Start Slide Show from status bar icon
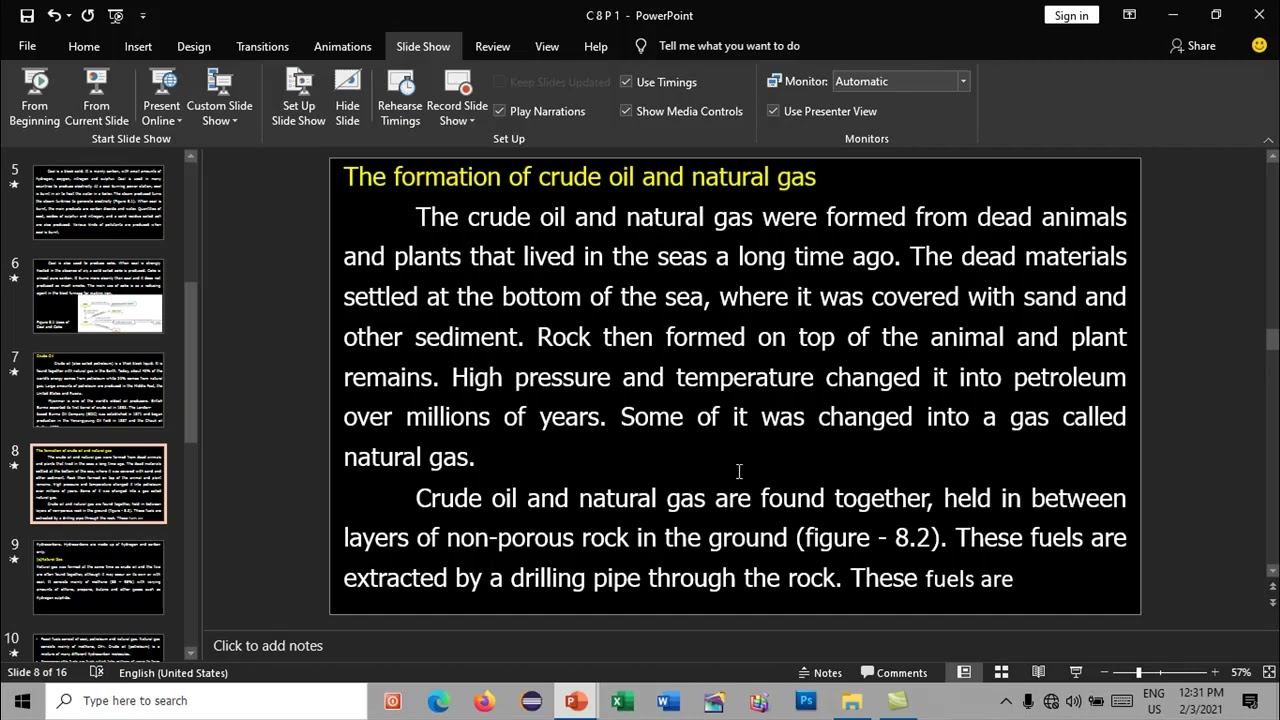This screenshot has width=1280, height=720. click(1076, 672)
